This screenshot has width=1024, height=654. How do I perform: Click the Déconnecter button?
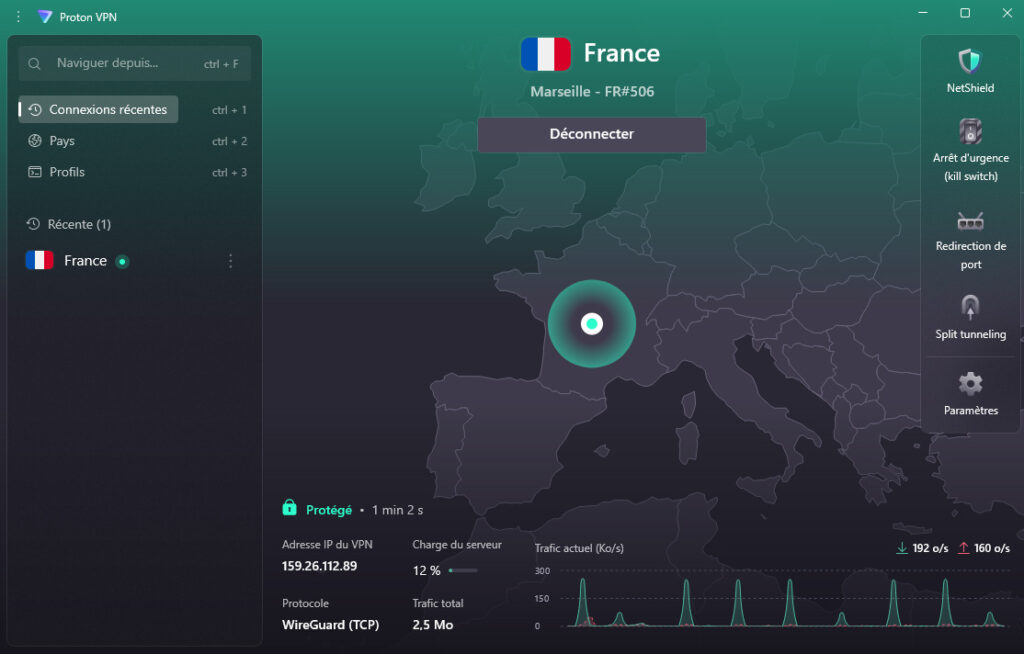coord(591,134)
